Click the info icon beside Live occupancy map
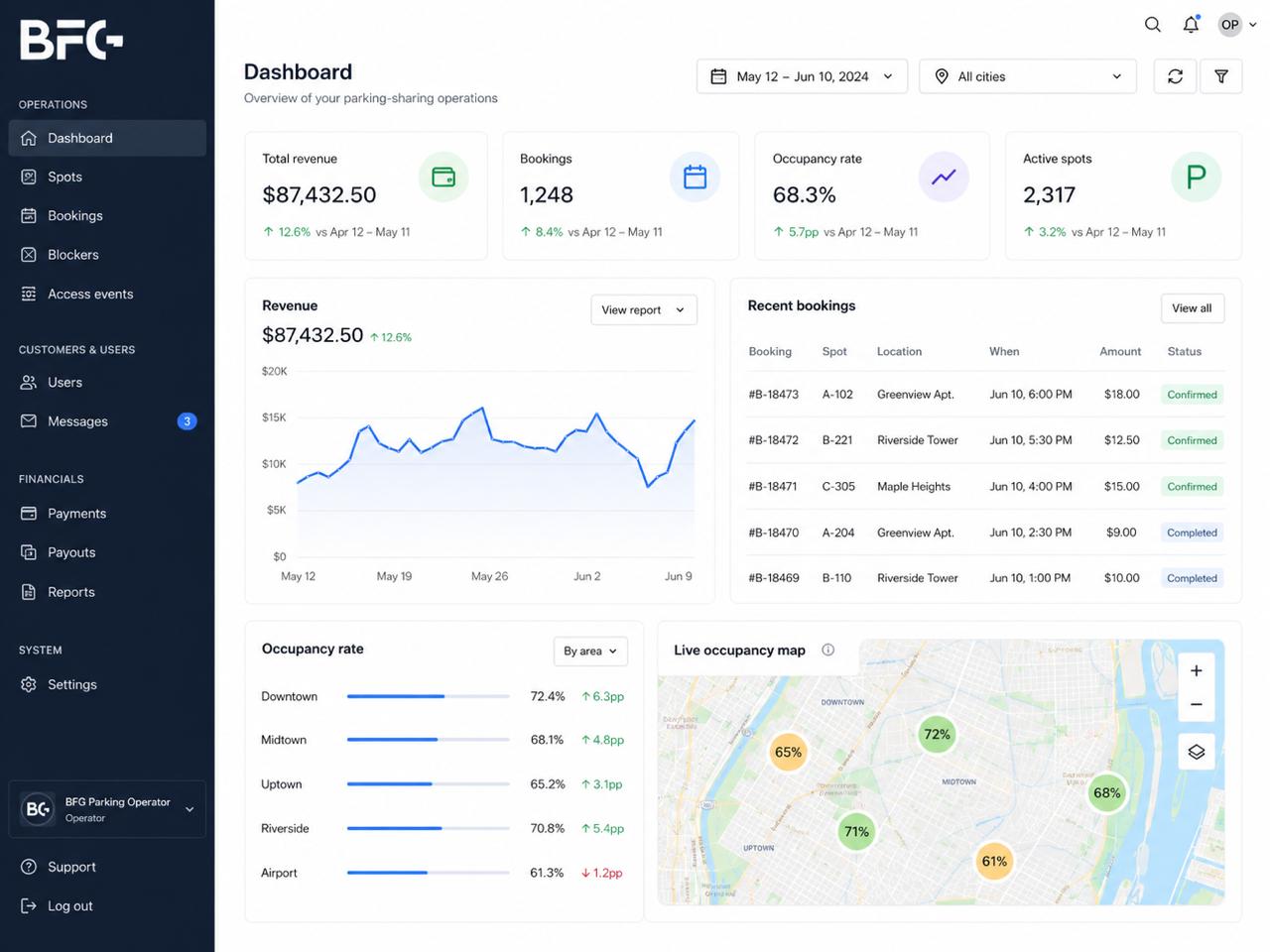The image size is (1270, 952). point(827,650)
